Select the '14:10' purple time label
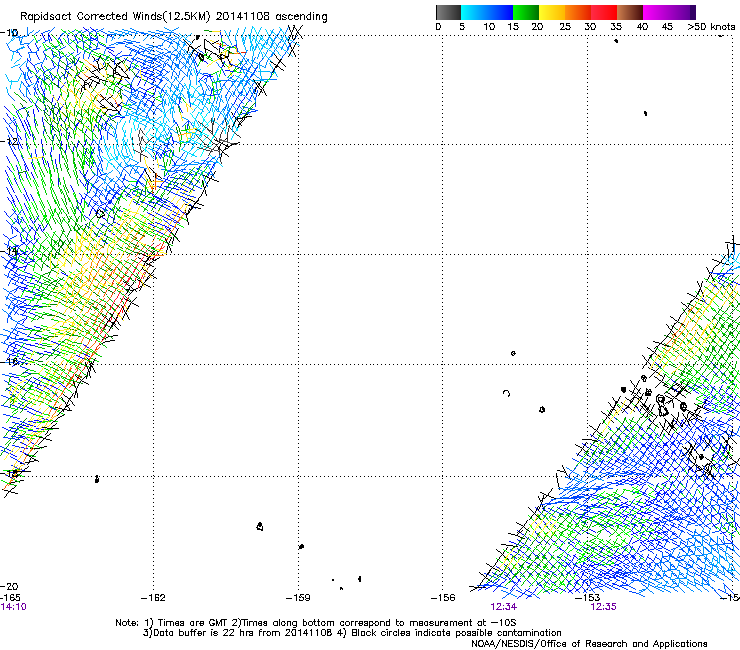 point(13,607)
